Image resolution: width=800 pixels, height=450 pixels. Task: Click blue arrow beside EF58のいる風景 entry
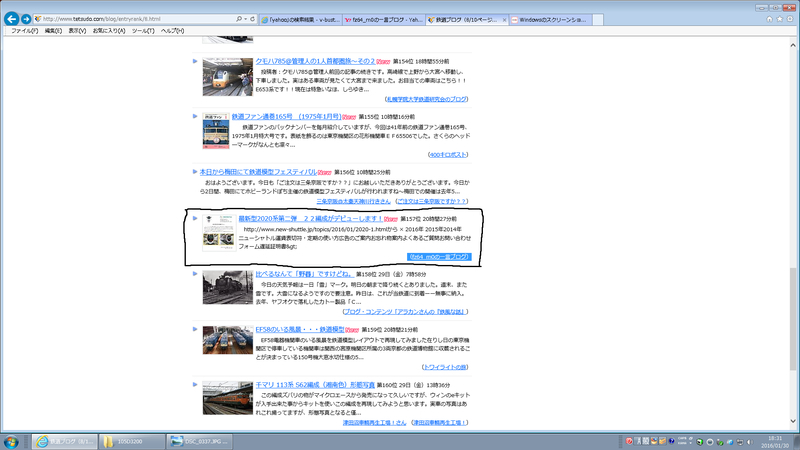195,329
